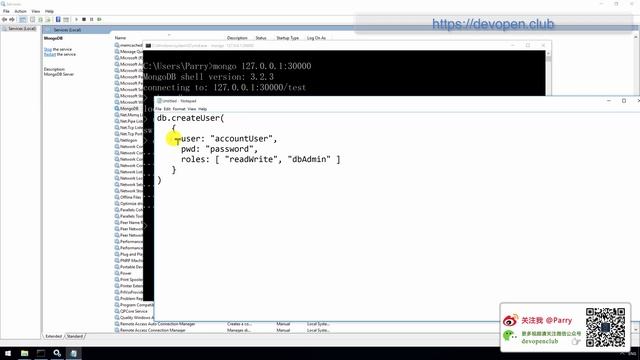Click the Status column header
640x360 pixels.
261,38
